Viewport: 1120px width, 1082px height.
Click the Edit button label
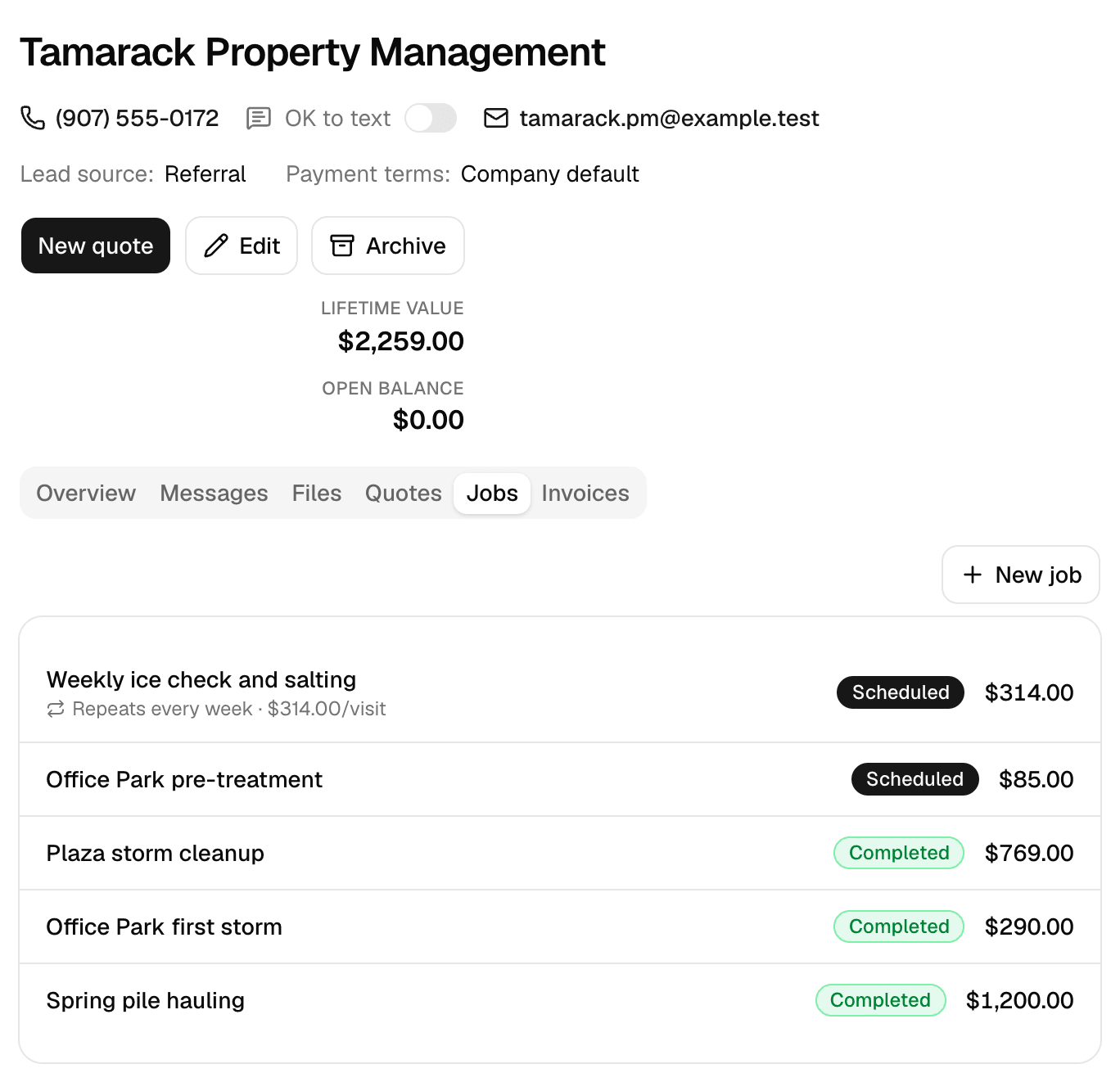[260, 246]
